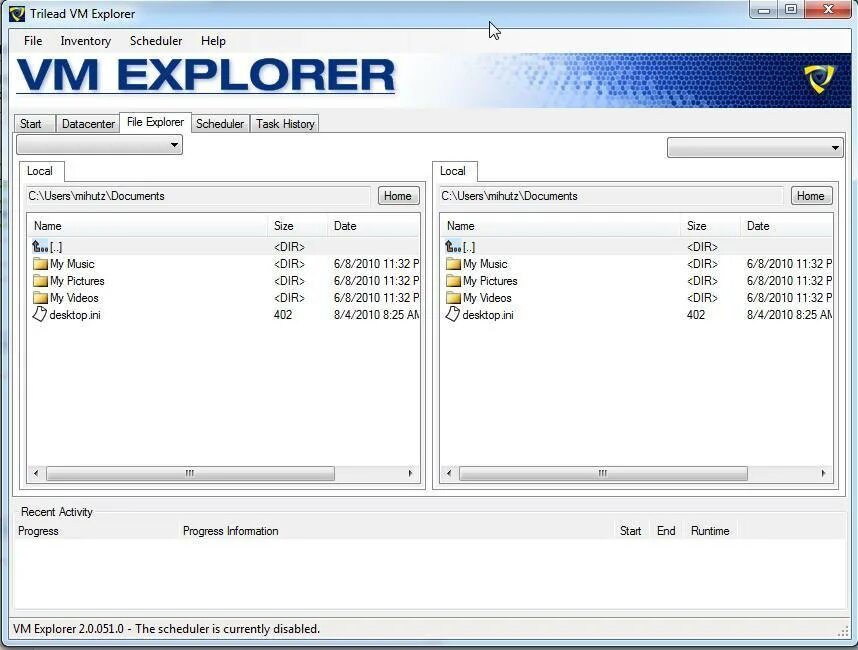Click desktop.ini file icon, left pane

39,314
